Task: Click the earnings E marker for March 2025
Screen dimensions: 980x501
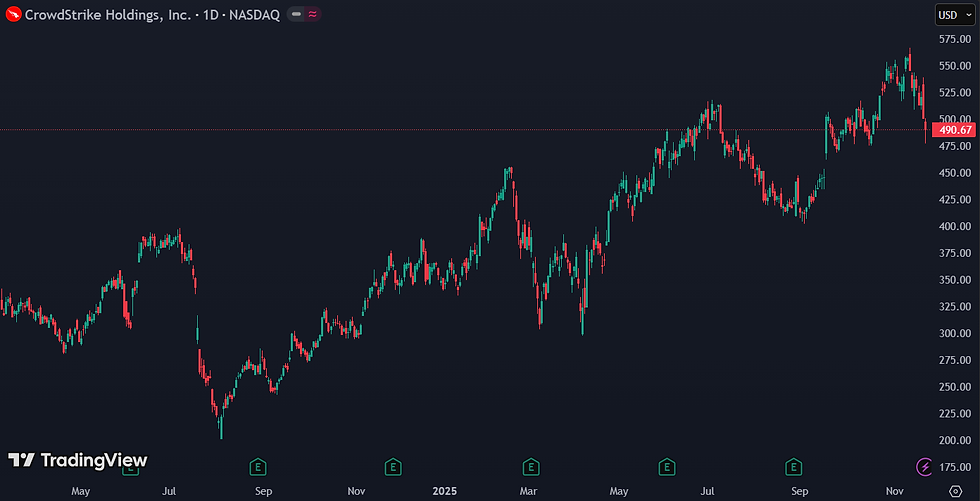Action: (x=531, y=466)
